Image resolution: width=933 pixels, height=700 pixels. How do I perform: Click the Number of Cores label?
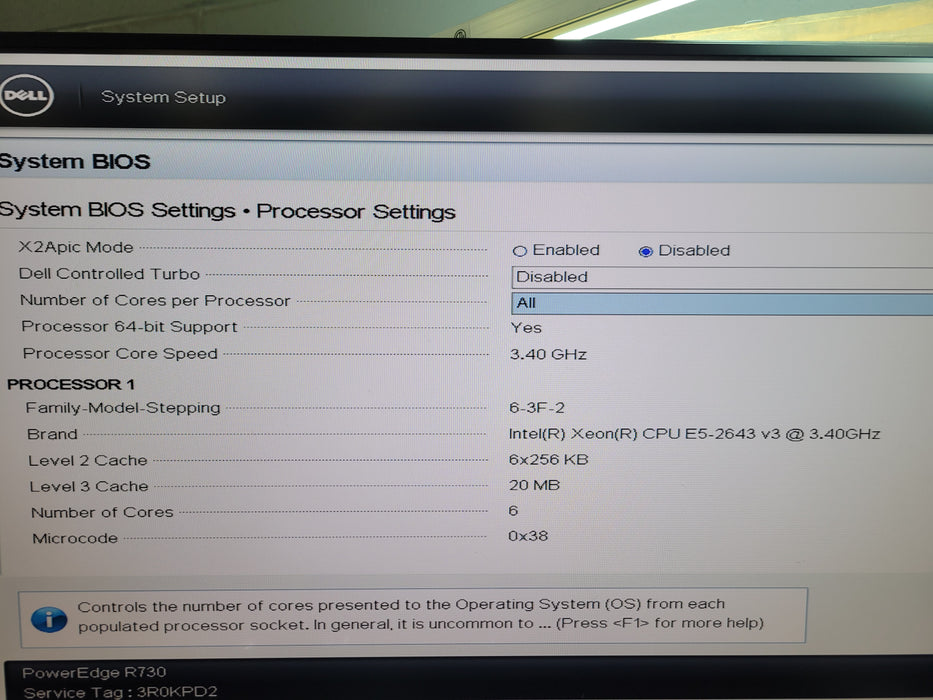[102, 512]
